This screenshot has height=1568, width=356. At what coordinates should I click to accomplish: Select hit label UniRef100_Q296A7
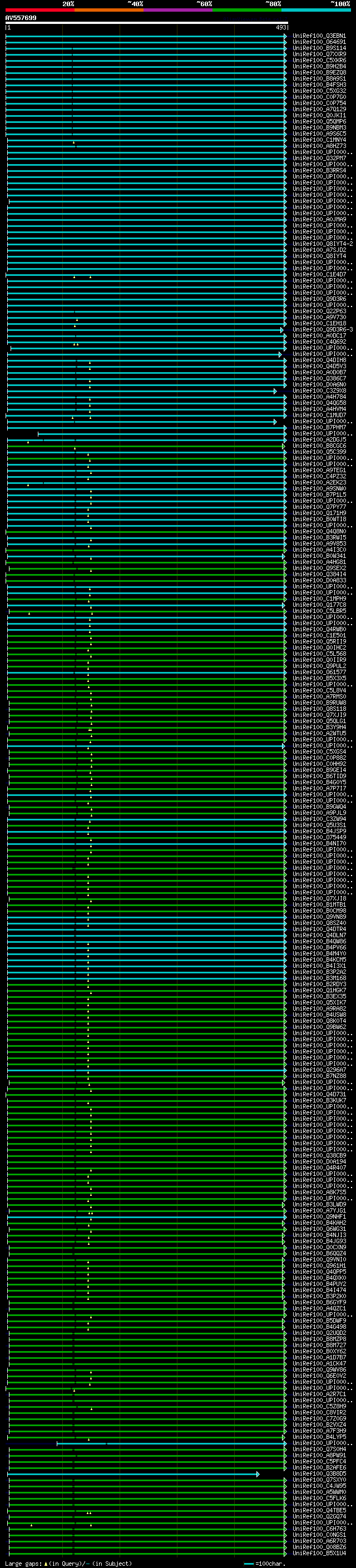tap(319, 1070)
